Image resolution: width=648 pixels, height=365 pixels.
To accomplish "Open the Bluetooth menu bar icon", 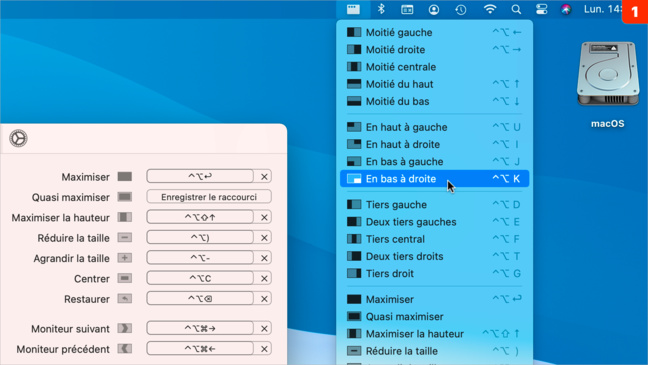I will tap(381, 9).
